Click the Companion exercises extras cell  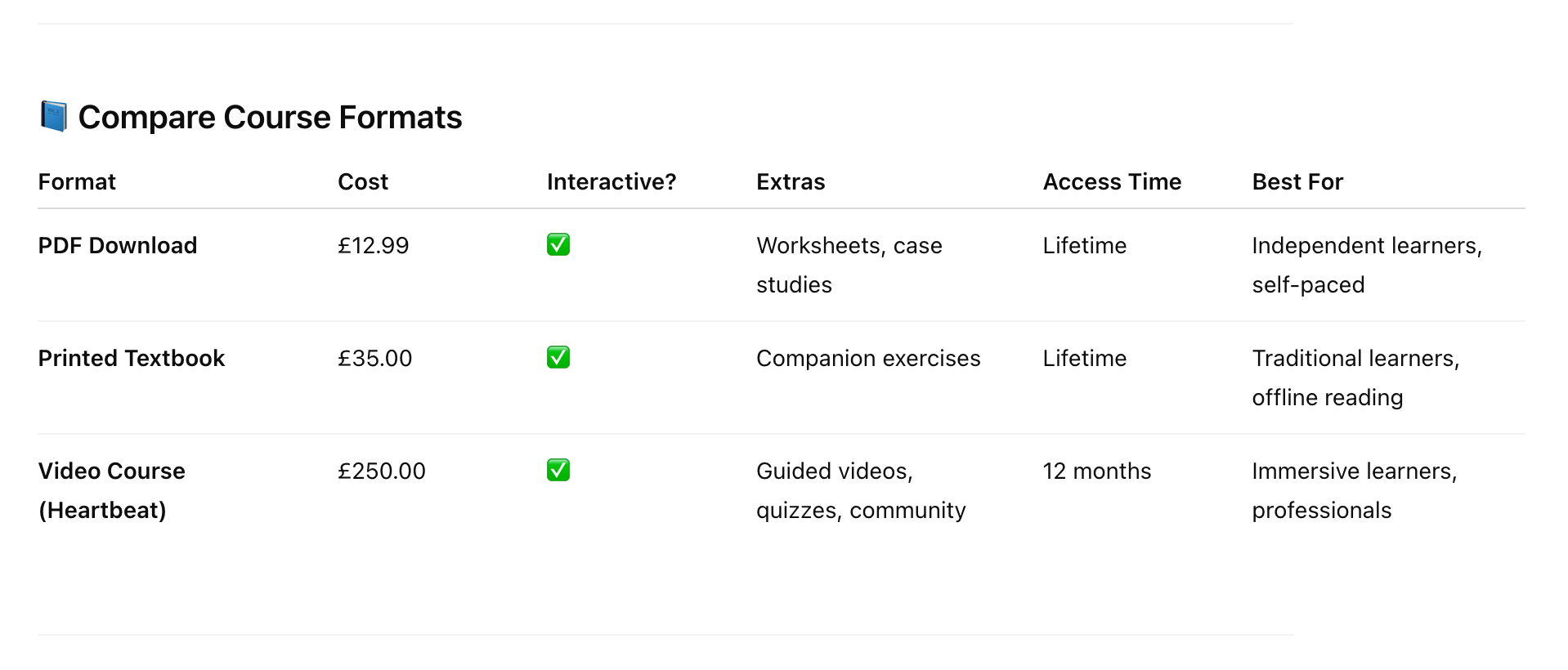pyautogui.click(x=868, y=358)
